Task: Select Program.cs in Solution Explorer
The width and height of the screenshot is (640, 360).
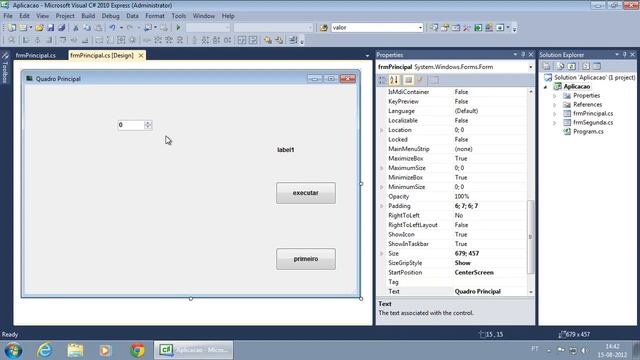Action: [x=588, y=132]
